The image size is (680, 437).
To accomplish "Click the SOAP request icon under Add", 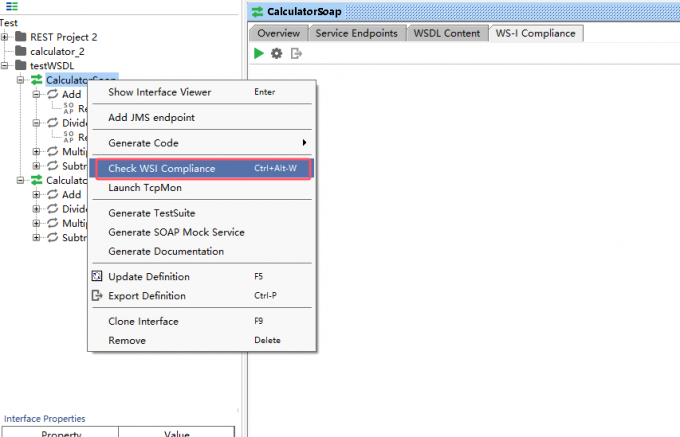I will click(x=69, y=108).
